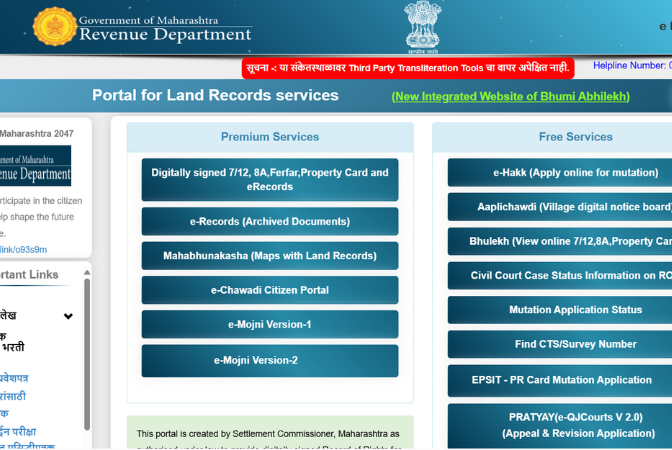Open the short link ending in o93s9m
This screenshot has height=450, width=672.
coord(24,249)
